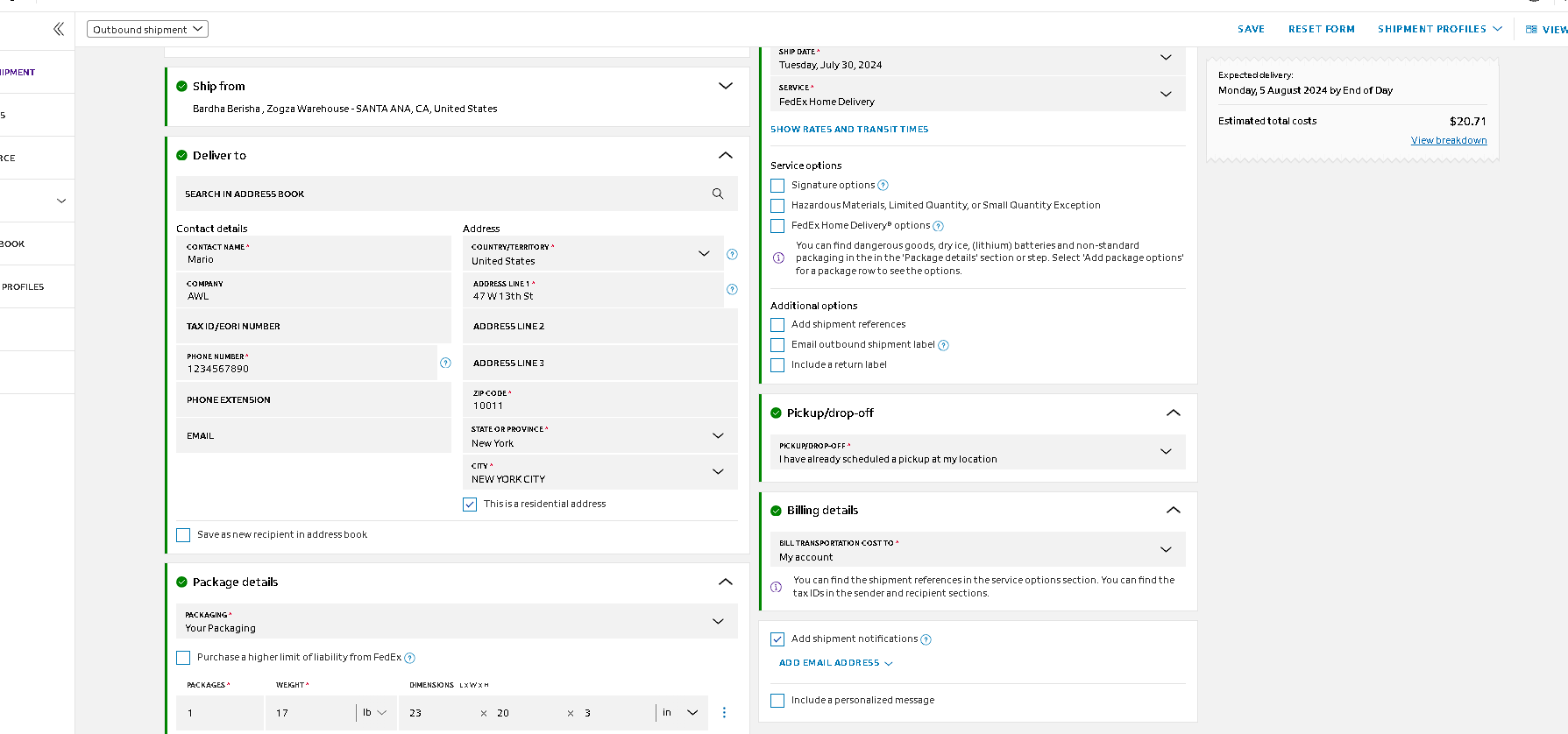Check Purchase a higher limit of liability
The height and width of the screenshot is (734, 1568).
pyautogui.click(x=183, y=658)
